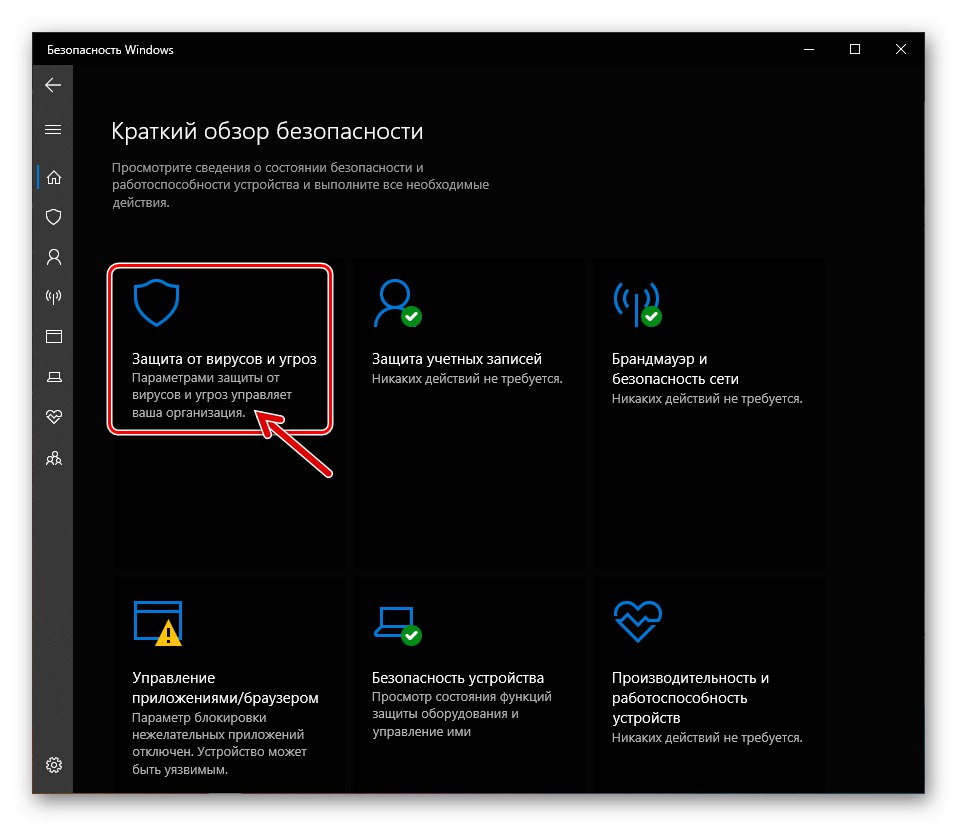Open Производительность и работоспособность устройств
Screen dimensions: 957x826
coord(690,698)
